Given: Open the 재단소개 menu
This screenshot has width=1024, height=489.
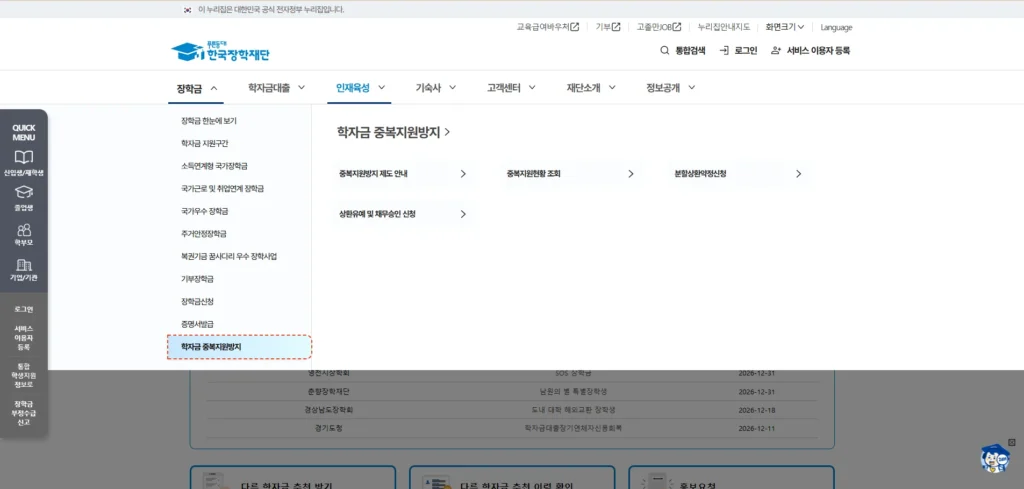Looking at the screenshot, I should click(x=591, y=87).
